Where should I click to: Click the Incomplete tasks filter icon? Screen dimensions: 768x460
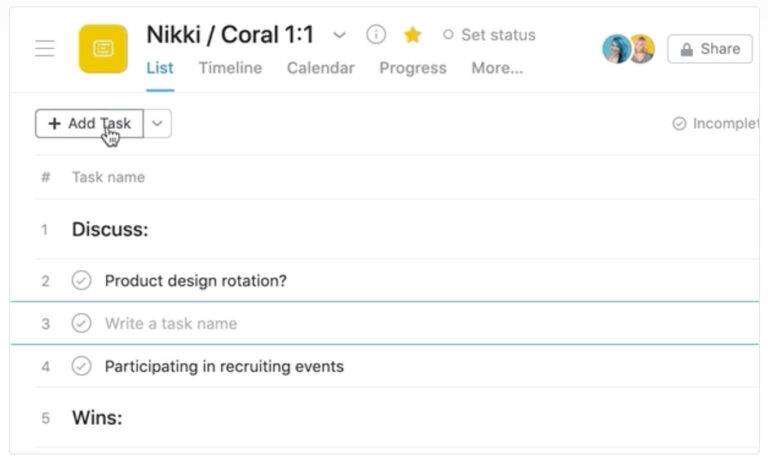[x=679, y=124]
